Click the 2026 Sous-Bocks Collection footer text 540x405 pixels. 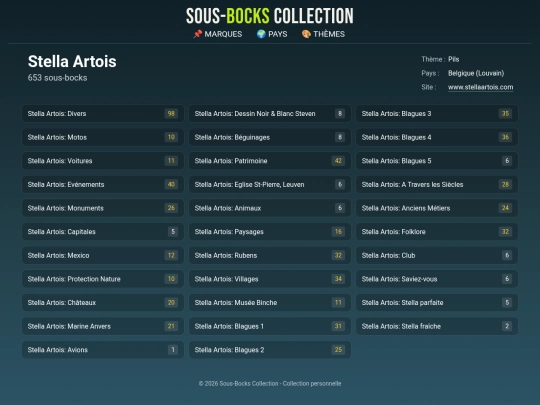(x=270, y=384)
